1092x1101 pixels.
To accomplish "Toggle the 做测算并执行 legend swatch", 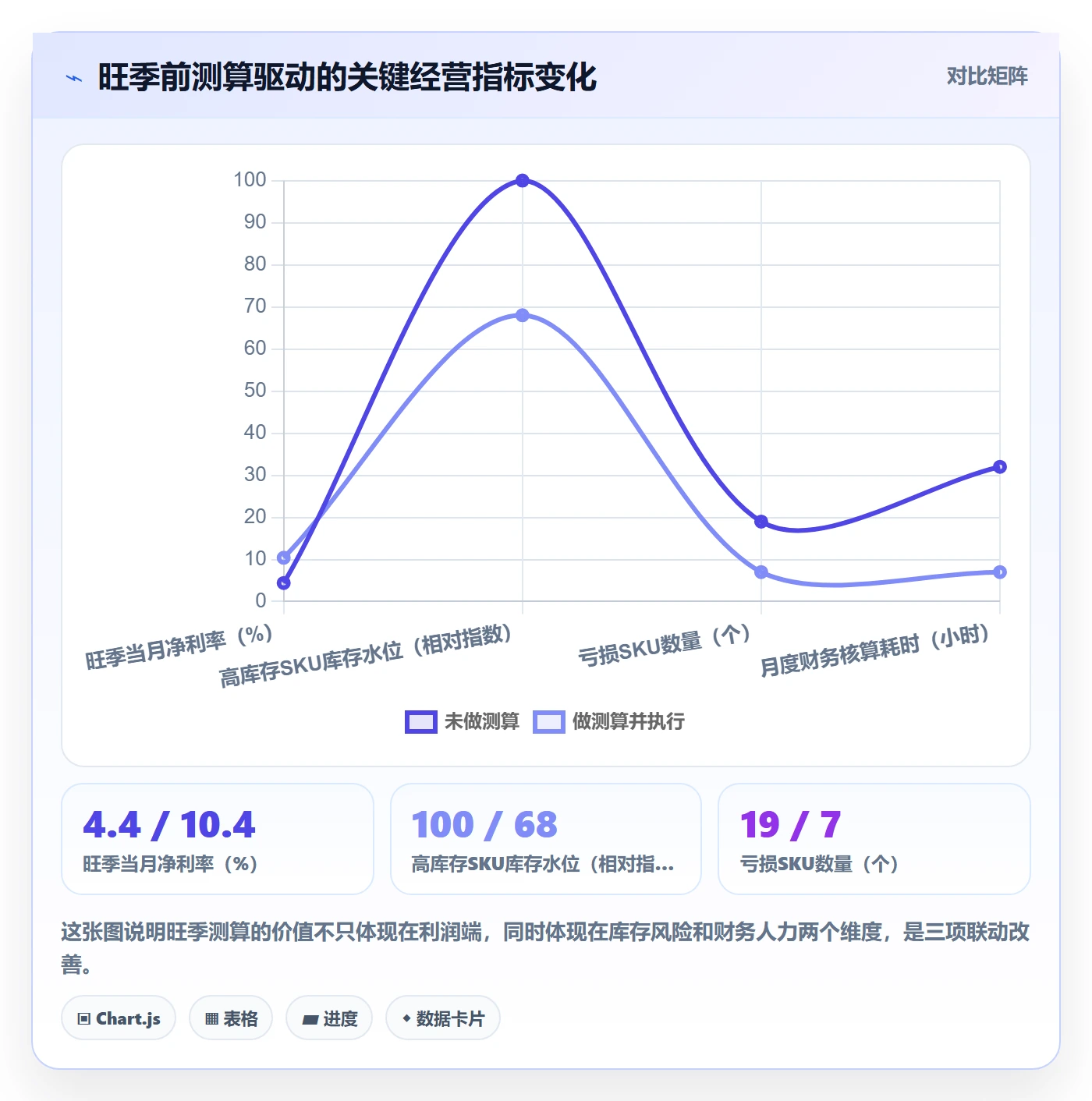I will point(548,722).
